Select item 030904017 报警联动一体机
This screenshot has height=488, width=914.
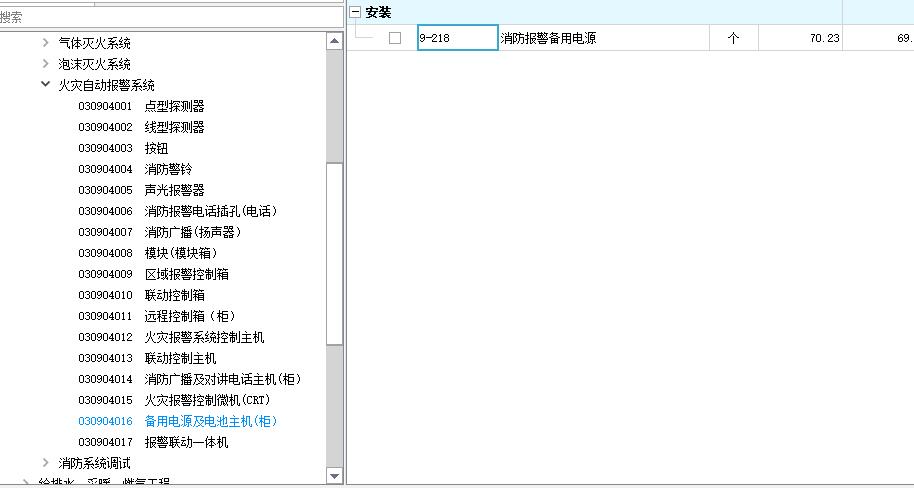click(x=153, y=442)
